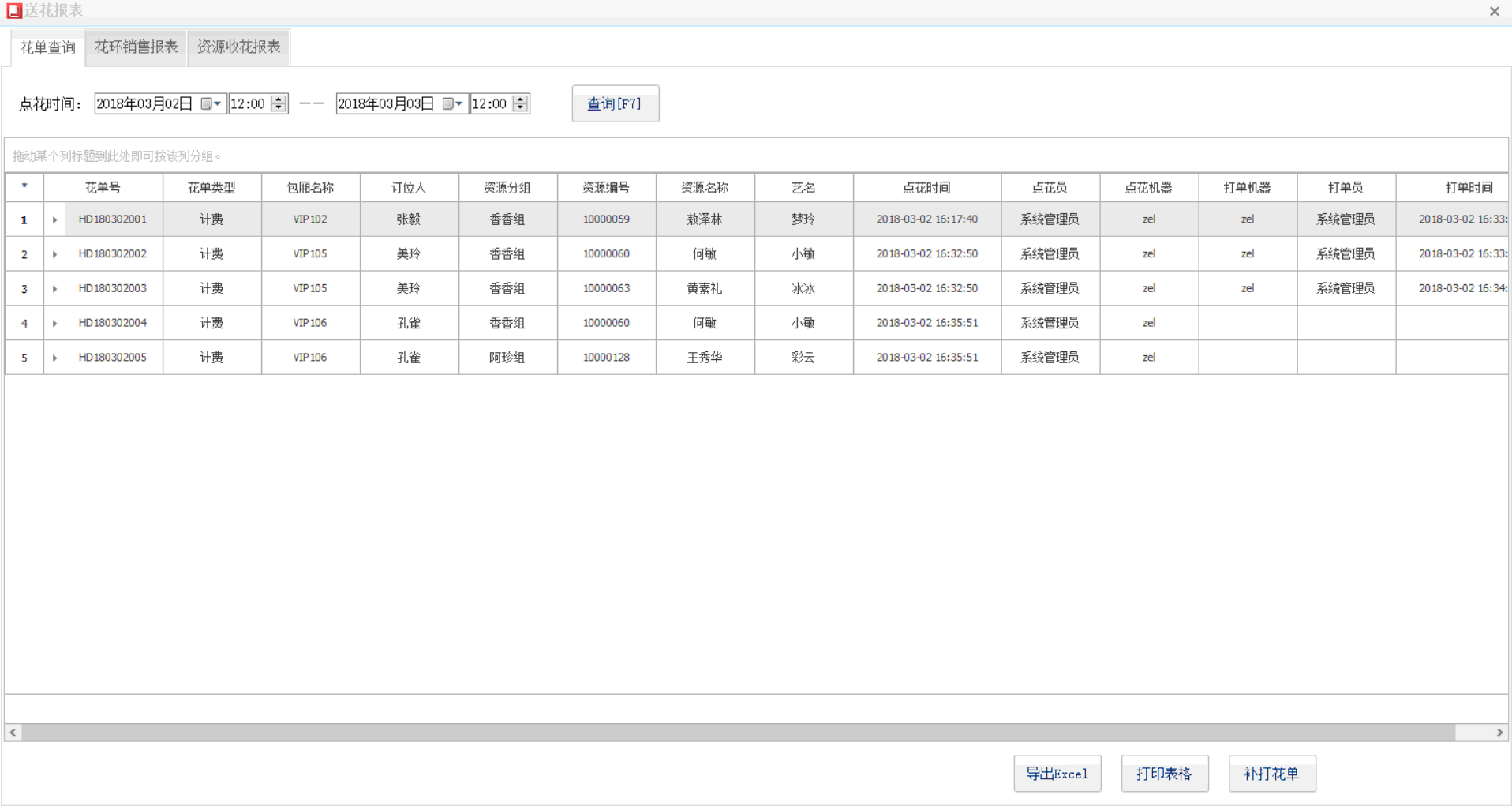Increase the end time with the spinner up arrow
The image size is (1512, 806).
520,99
